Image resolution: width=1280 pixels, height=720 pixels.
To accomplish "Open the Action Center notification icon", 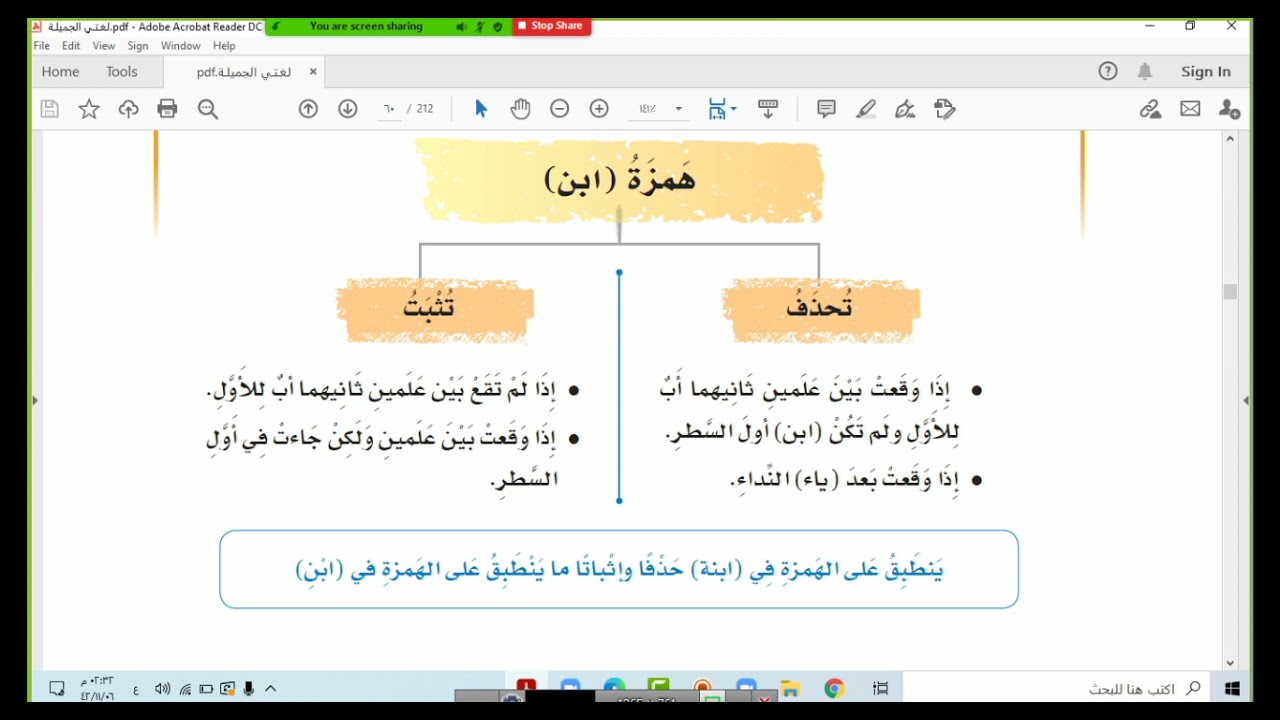I will tap(57, 689).
